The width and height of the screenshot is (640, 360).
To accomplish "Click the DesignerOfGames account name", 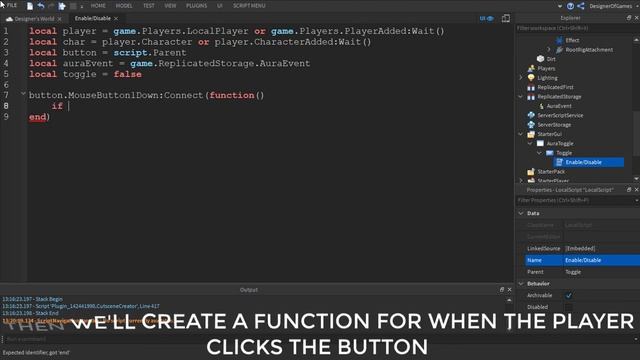I will 610,6.
